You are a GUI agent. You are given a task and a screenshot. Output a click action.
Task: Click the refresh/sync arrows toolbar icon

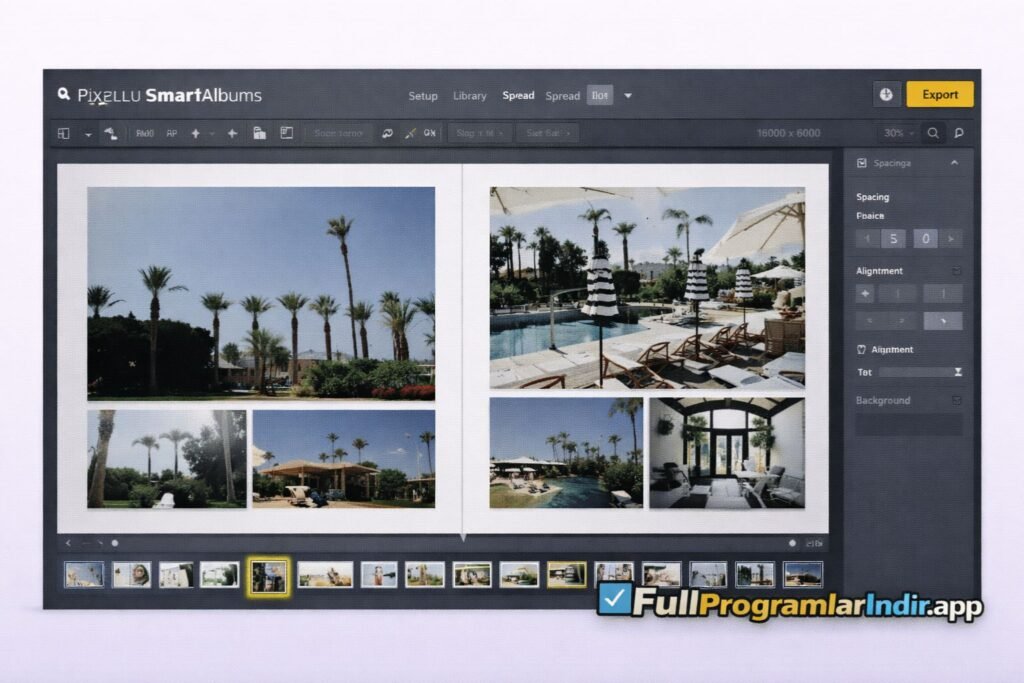coord(387,133)
